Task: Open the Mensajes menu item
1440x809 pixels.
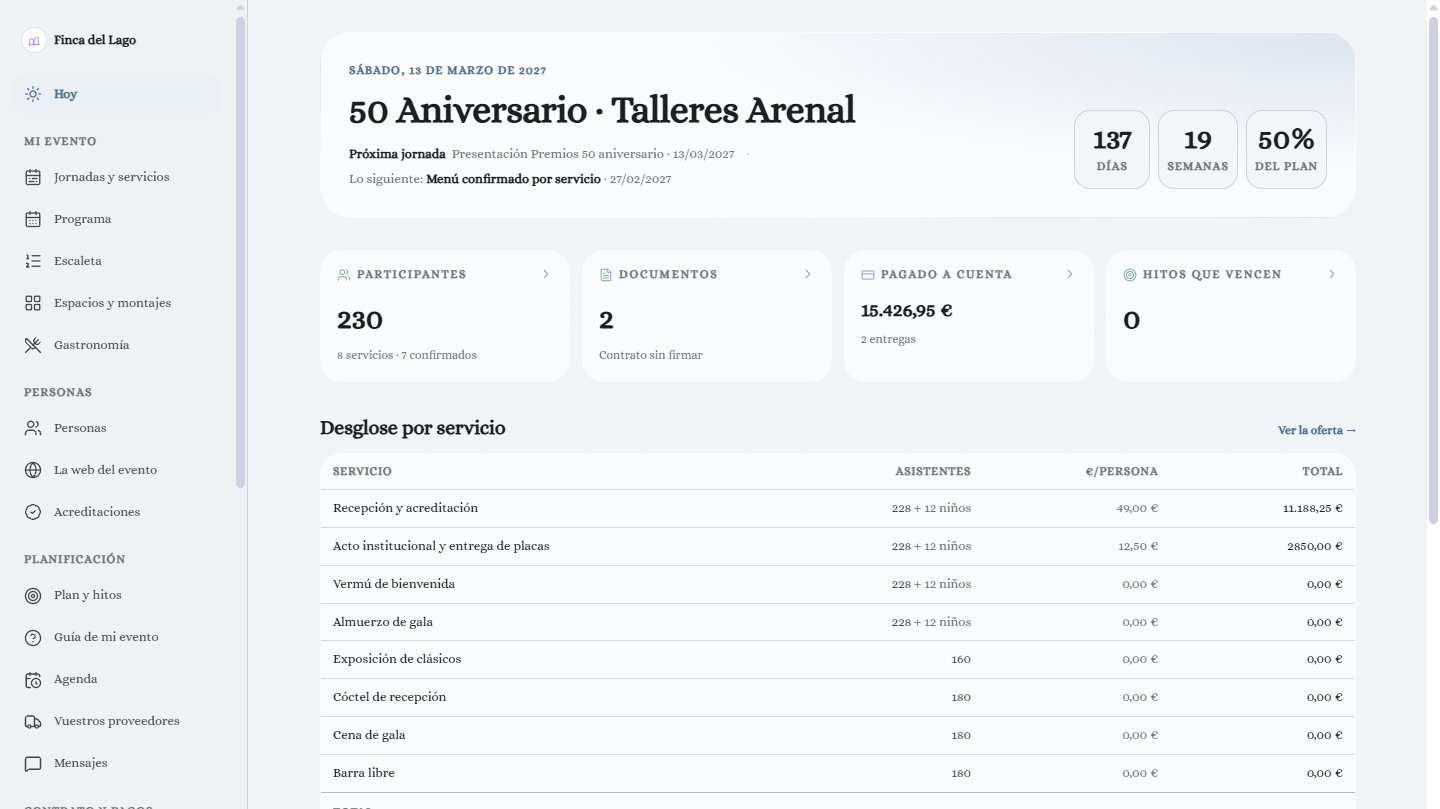Action: click(x=117, y=763)
